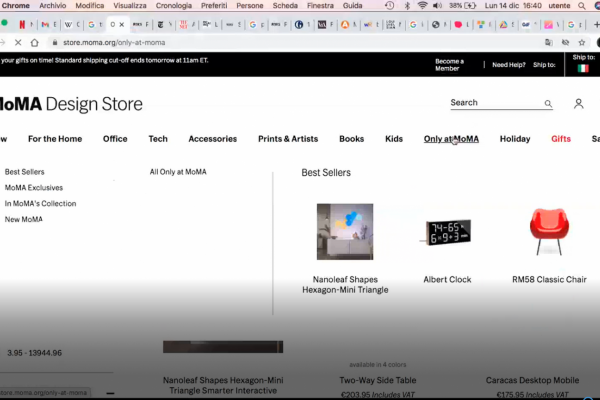
Task: Select In MoMA's Collection link
Action: pyautogui.click(x=41, y=203)
